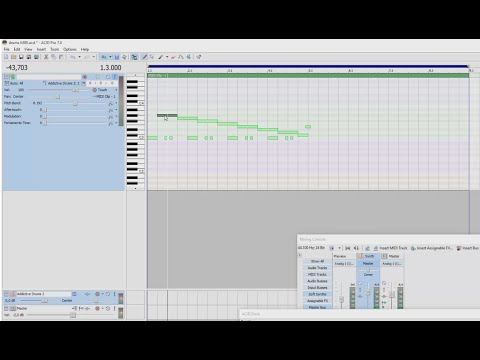Open the Aftertouch envelope dropdown arrow

pyautogui.click(x=116, y=110)
